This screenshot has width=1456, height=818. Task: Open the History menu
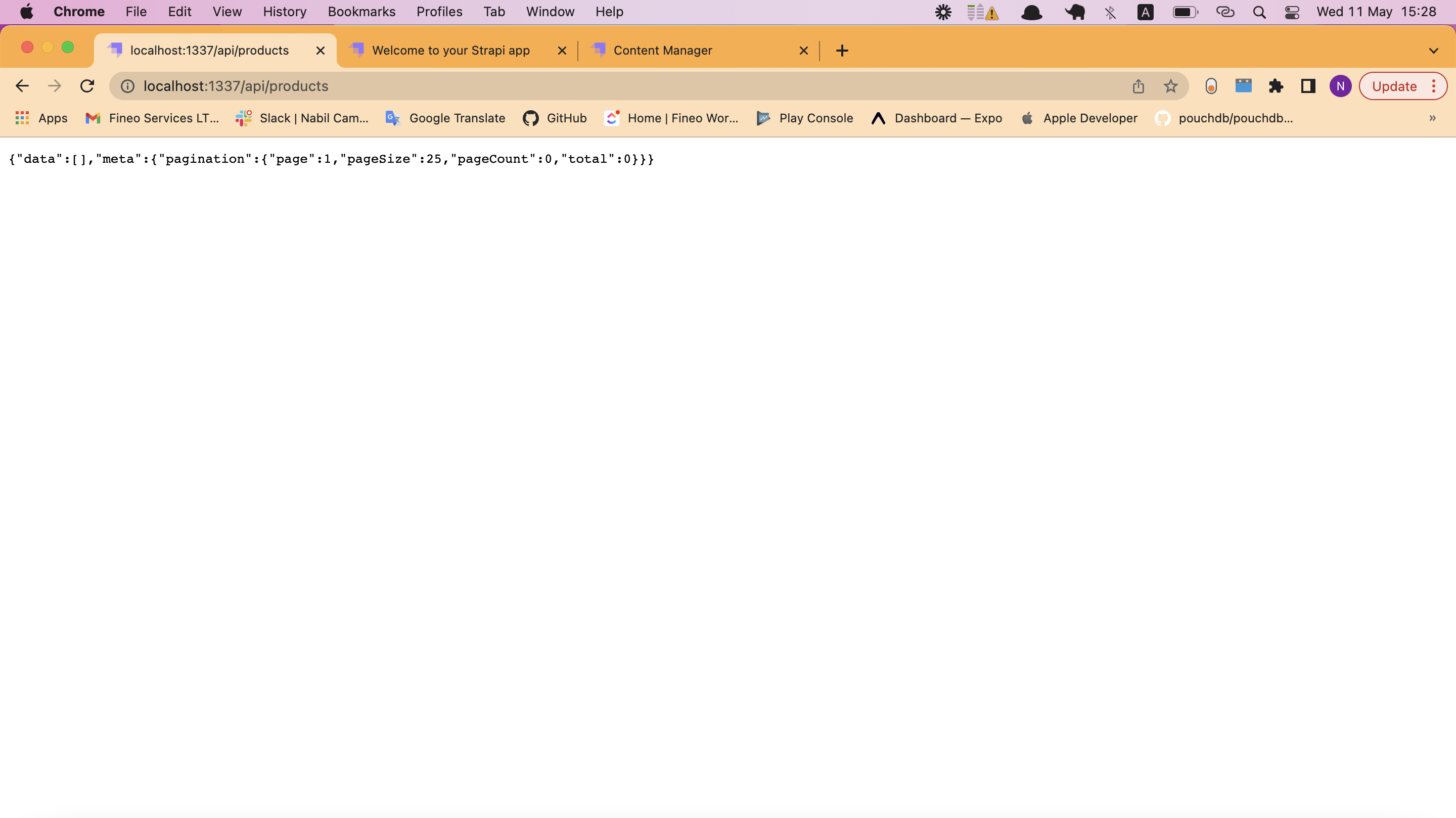[x=284, y=12]
